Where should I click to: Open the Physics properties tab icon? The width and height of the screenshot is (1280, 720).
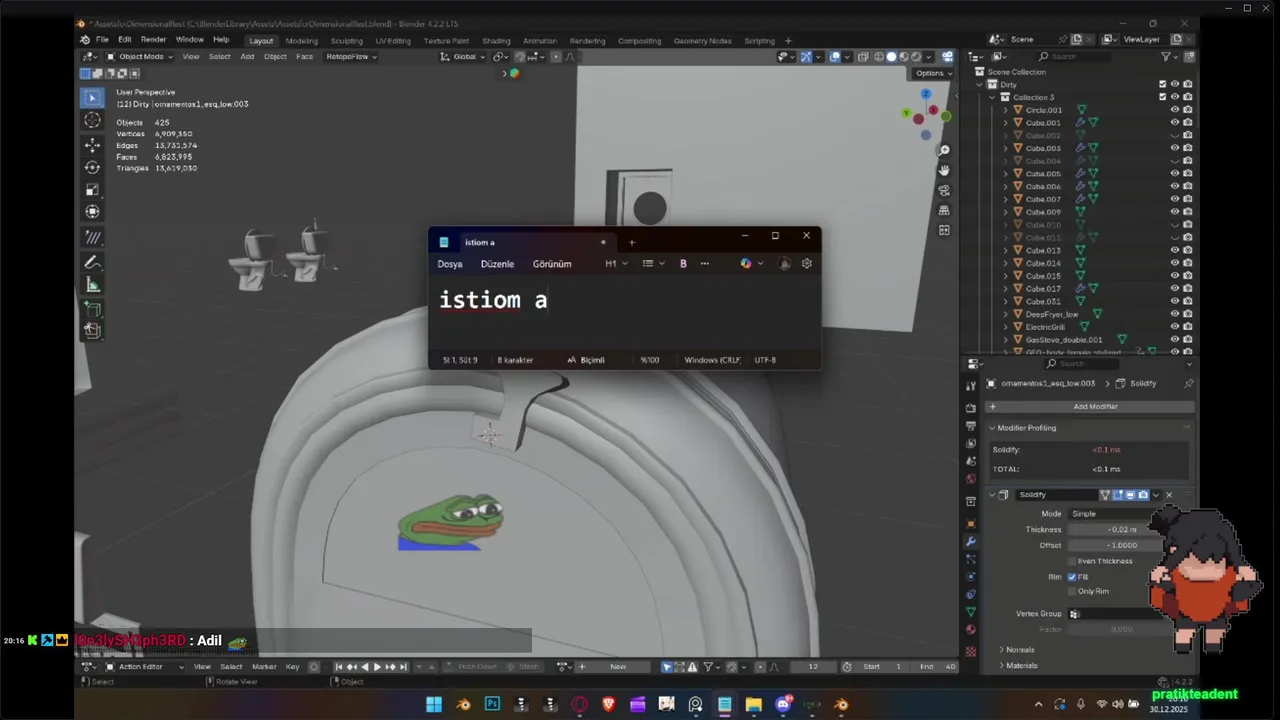point(970,576)
